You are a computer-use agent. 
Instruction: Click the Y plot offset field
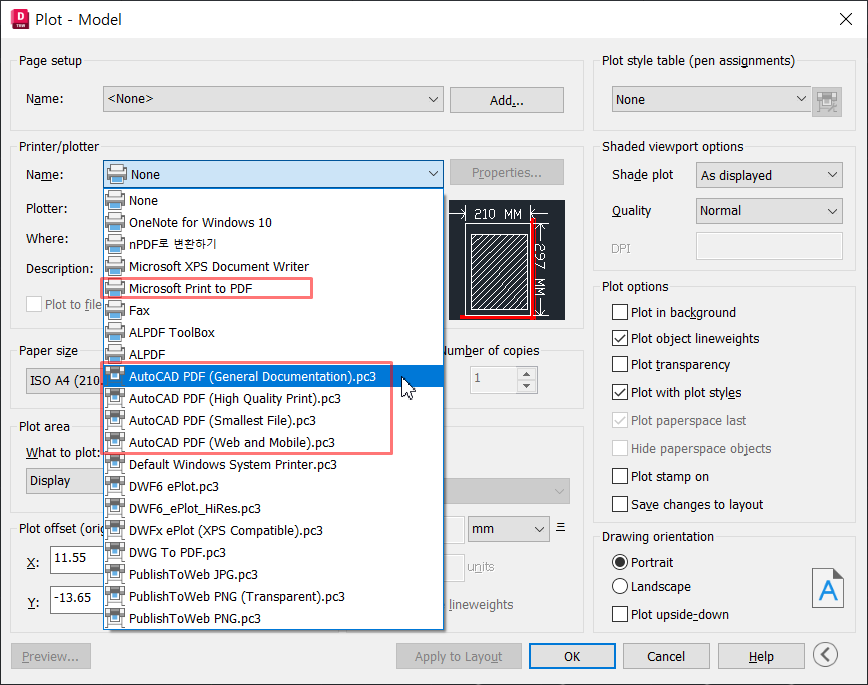tap(77, 600)
